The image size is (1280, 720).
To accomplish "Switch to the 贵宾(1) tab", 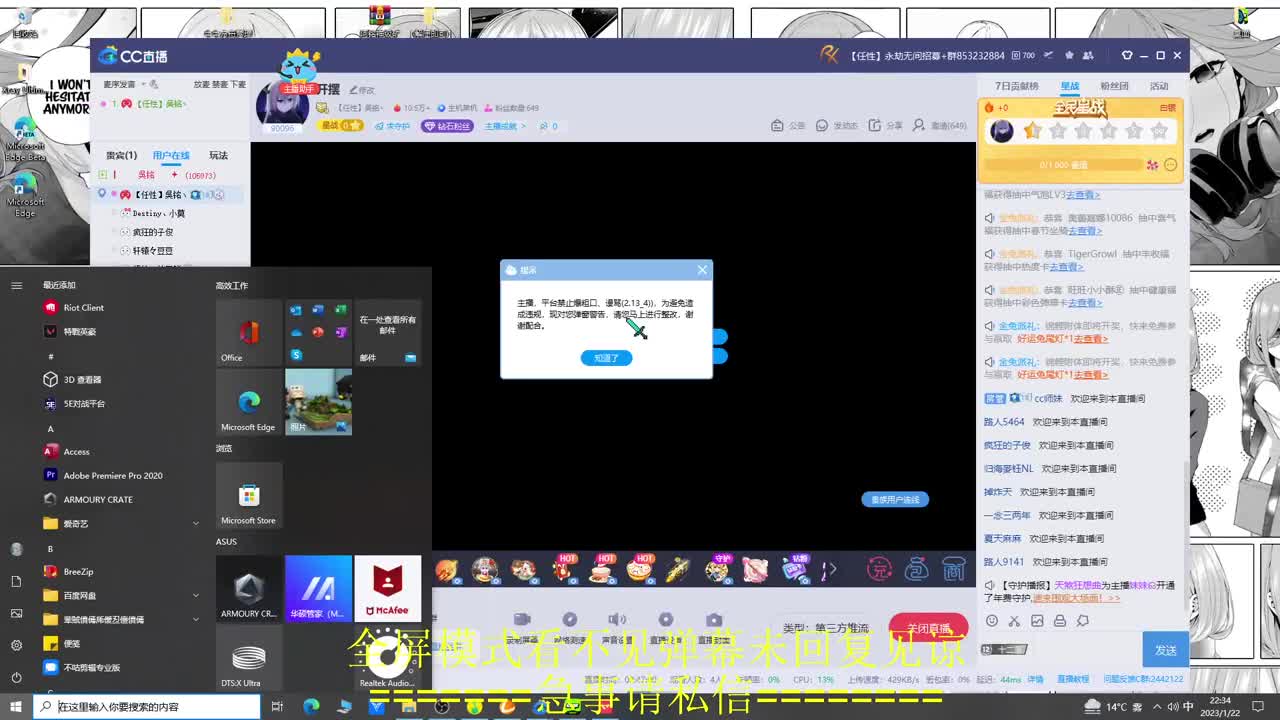I will click(121, 155).
